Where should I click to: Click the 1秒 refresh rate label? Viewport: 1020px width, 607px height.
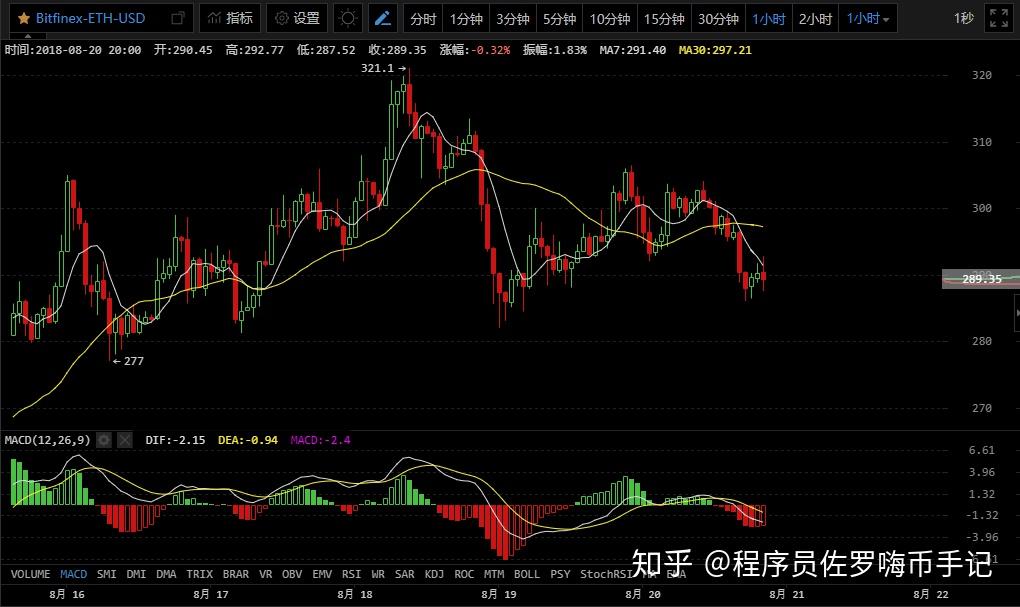pyautogui.click(x=963, y=18)
